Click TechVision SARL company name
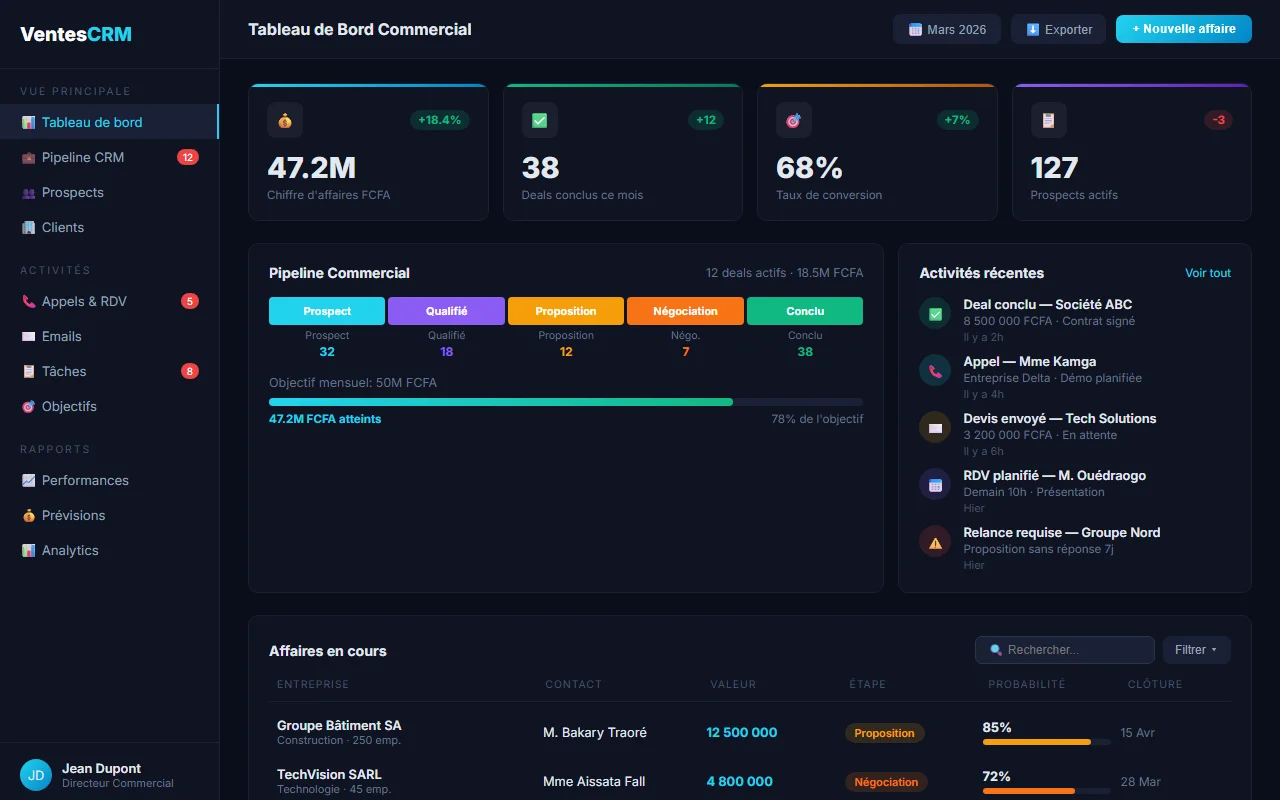Viewport: 1280px width, 800px height. point(329,774)
